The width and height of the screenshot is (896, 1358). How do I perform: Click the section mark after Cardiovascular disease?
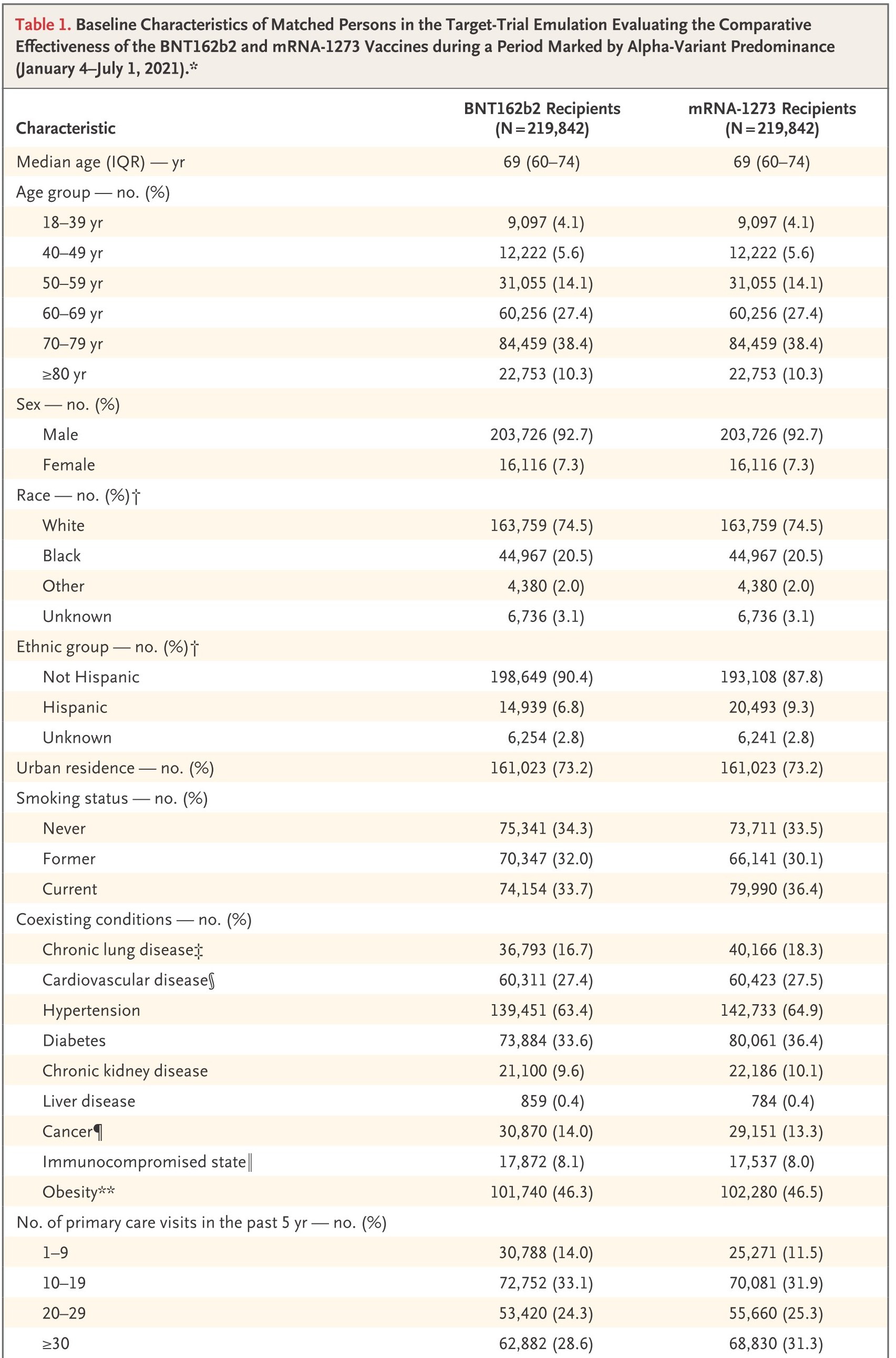click(212, 981)
